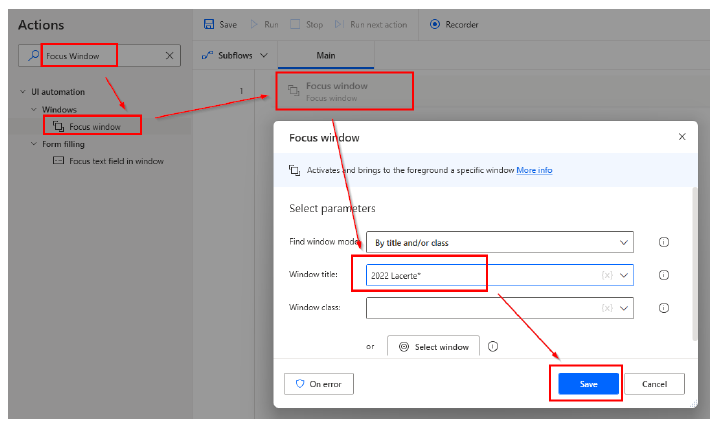The height and width of the screenshot is (445, 715).
Task: Collapse the UI automation tree group
Action: [23, 92]
